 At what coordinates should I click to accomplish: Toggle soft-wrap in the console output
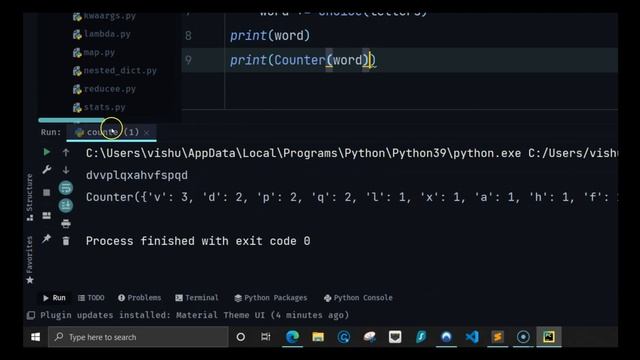point(66,188)
